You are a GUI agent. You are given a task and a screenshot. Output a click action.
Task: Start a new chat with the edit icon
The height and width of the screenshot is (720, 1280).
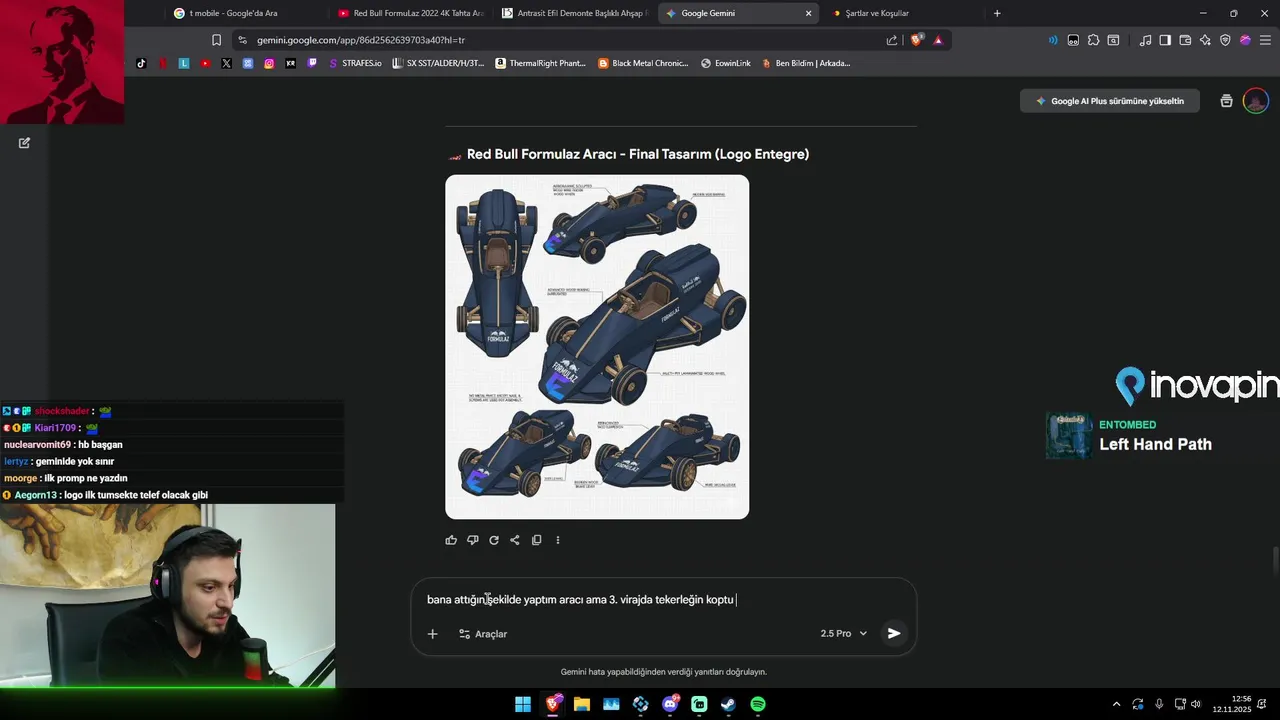24,143
